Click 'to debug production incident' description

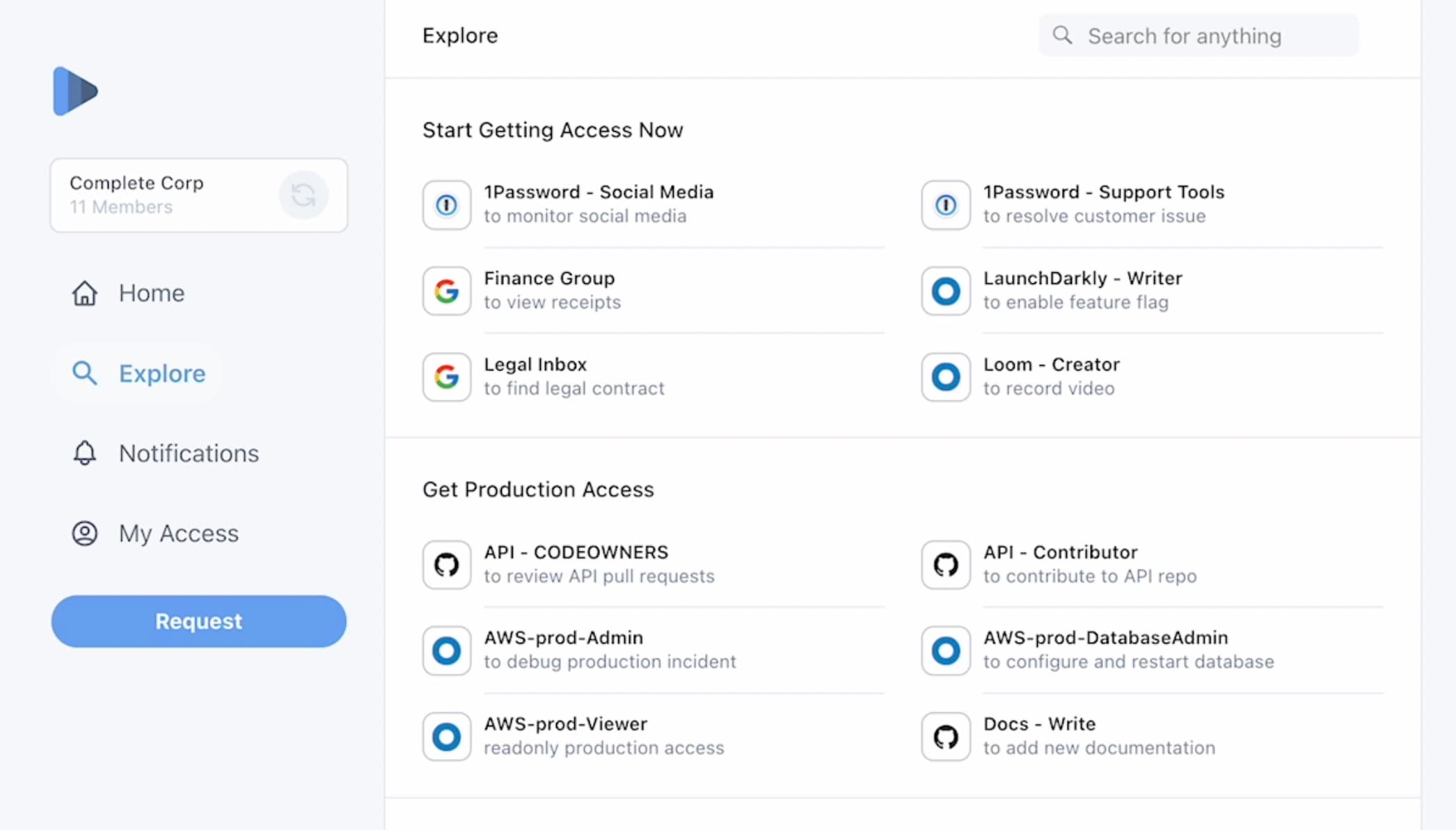(610, 662)
